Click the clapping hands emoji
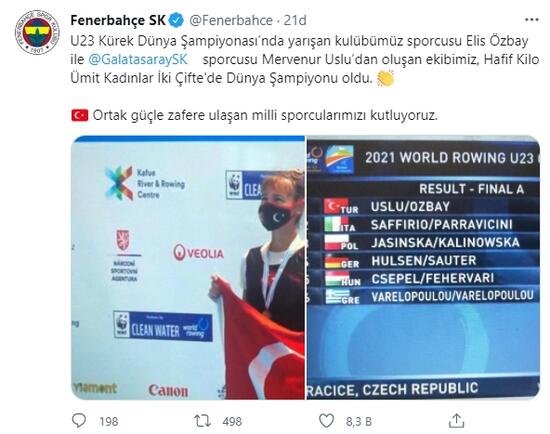Viewport: 550px width, 434px height. click(x=385, y=78)
